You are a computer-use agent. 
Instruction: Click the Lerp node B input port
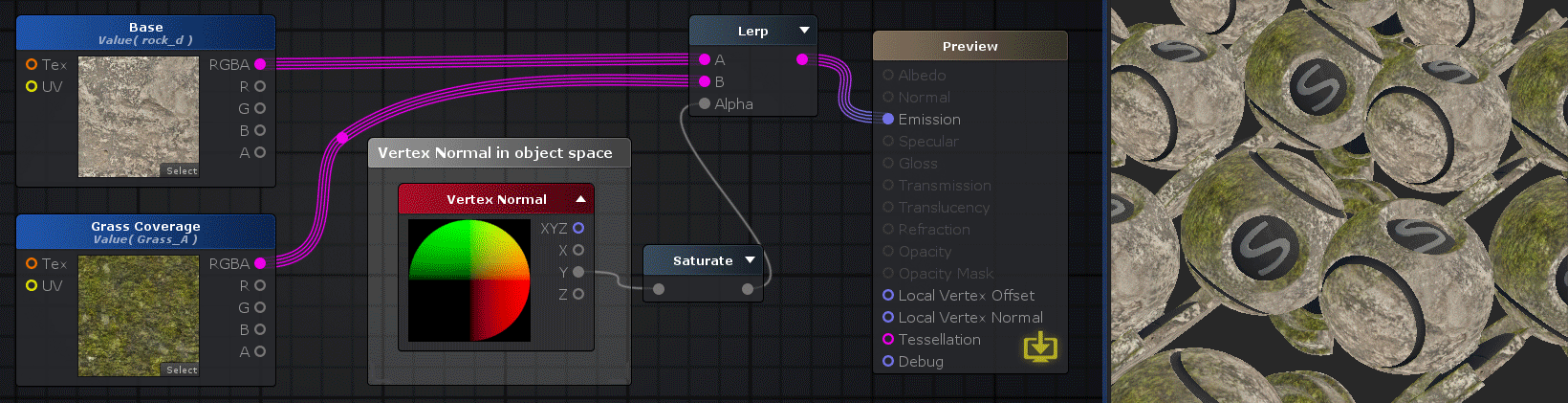point(705,81)
